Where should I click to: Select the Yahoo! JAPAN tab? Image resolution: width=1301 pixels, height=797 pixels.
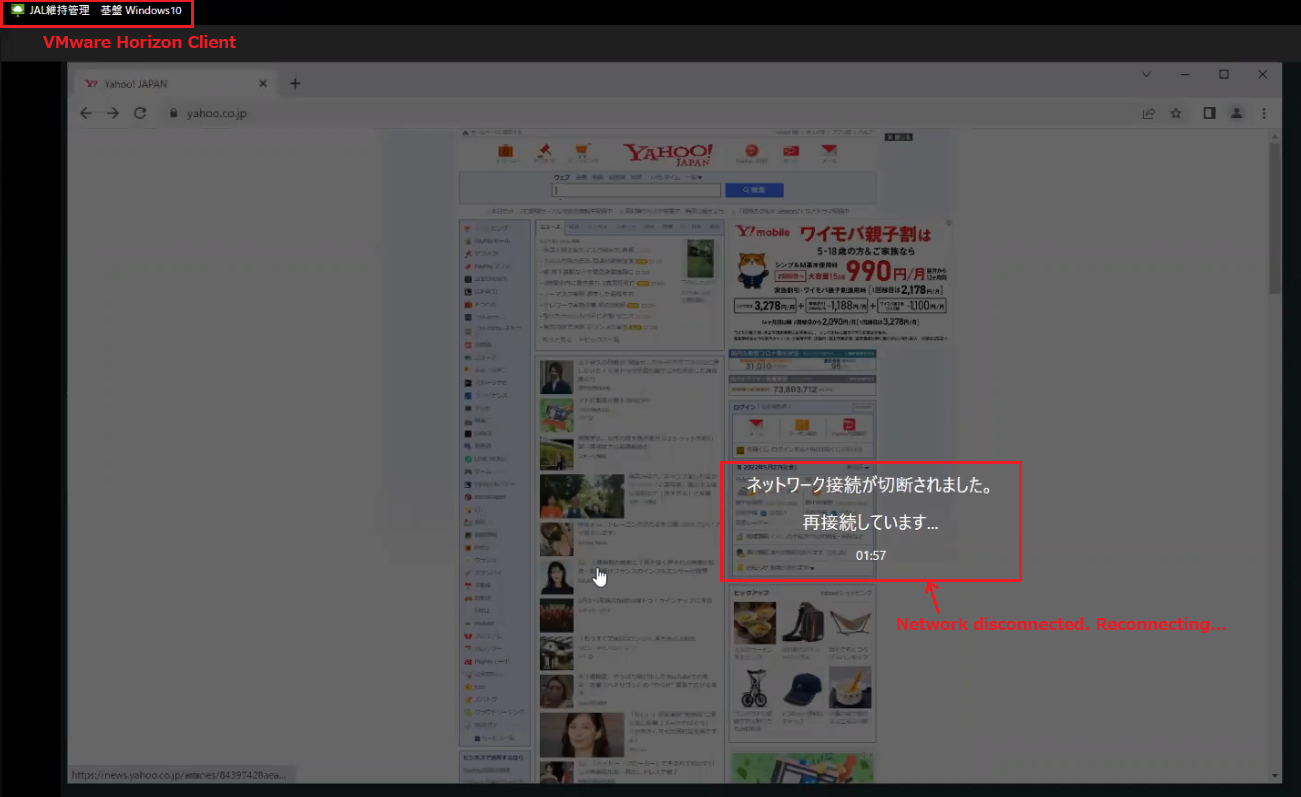pos(176,84)
